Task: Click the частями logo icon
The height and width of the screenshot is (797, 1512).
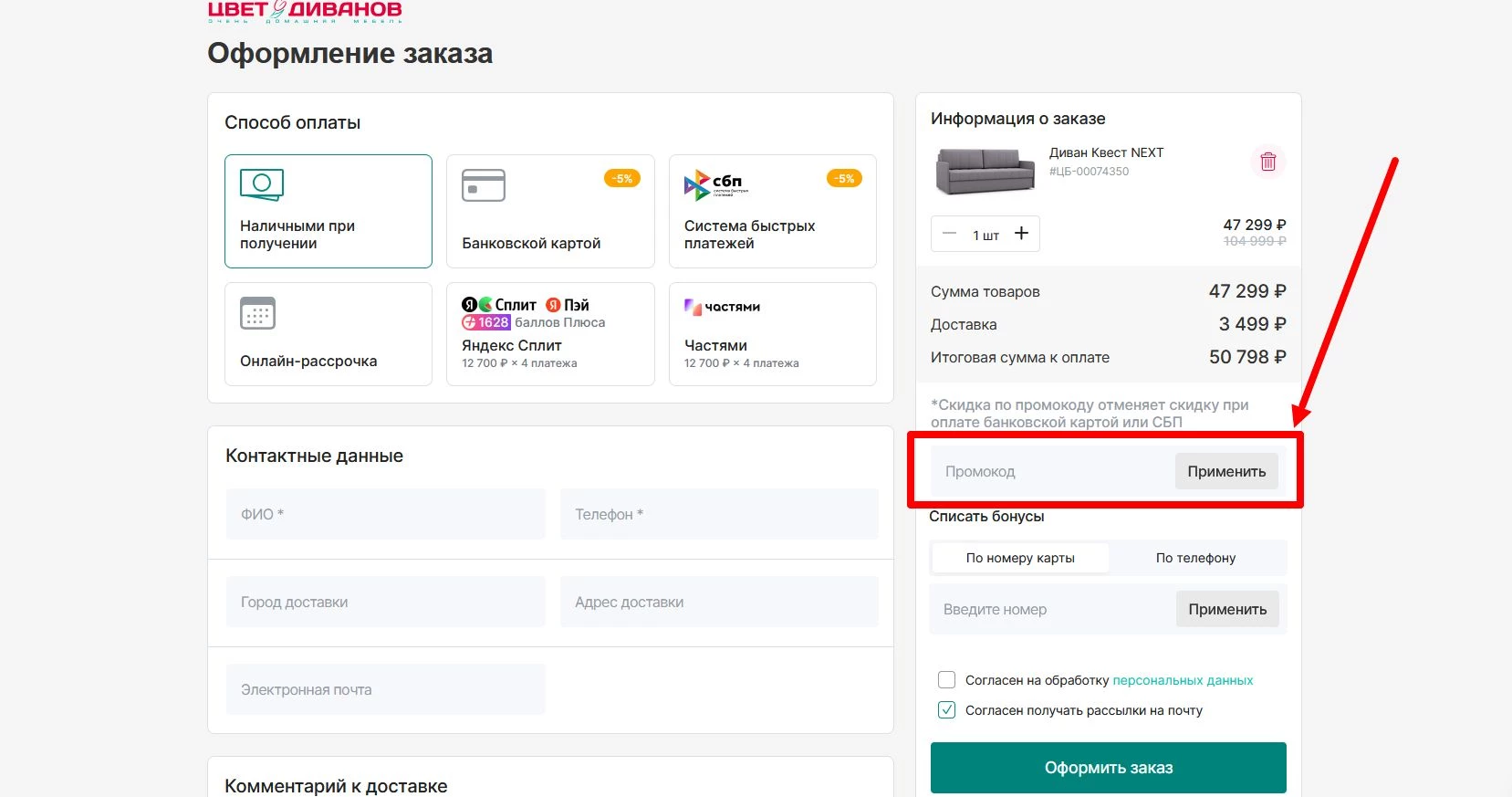Action: tap(722, 307)
